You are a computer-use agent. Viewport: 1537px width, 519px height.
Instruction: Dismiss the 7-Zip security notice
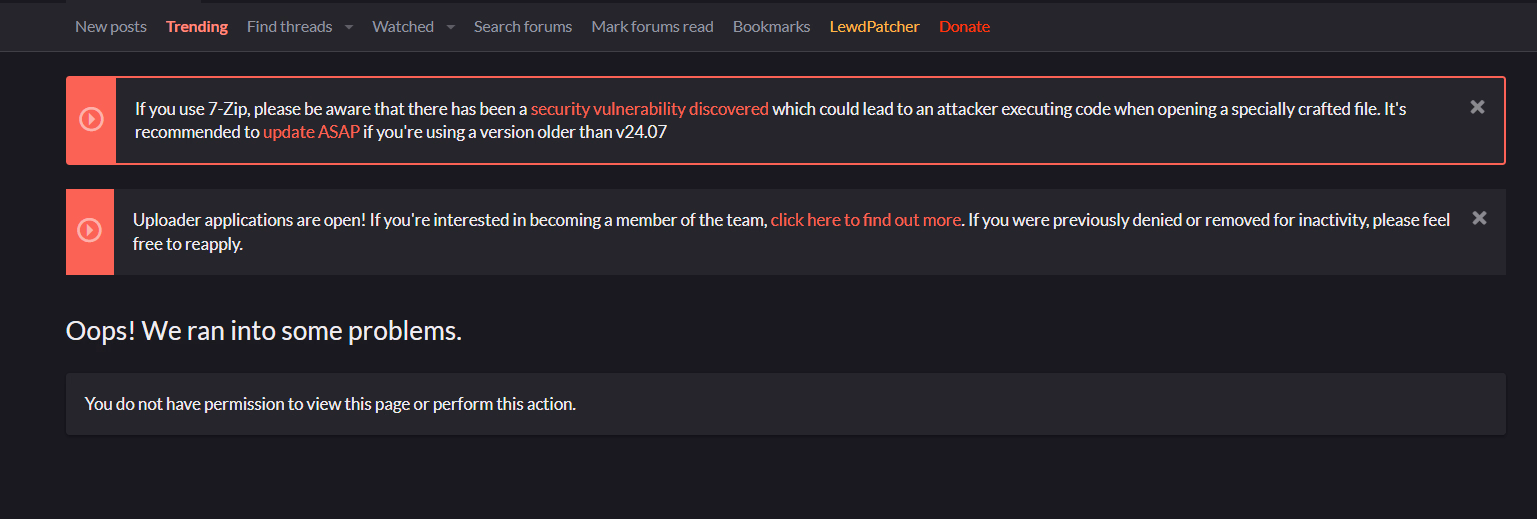[x=1477, y=107]
